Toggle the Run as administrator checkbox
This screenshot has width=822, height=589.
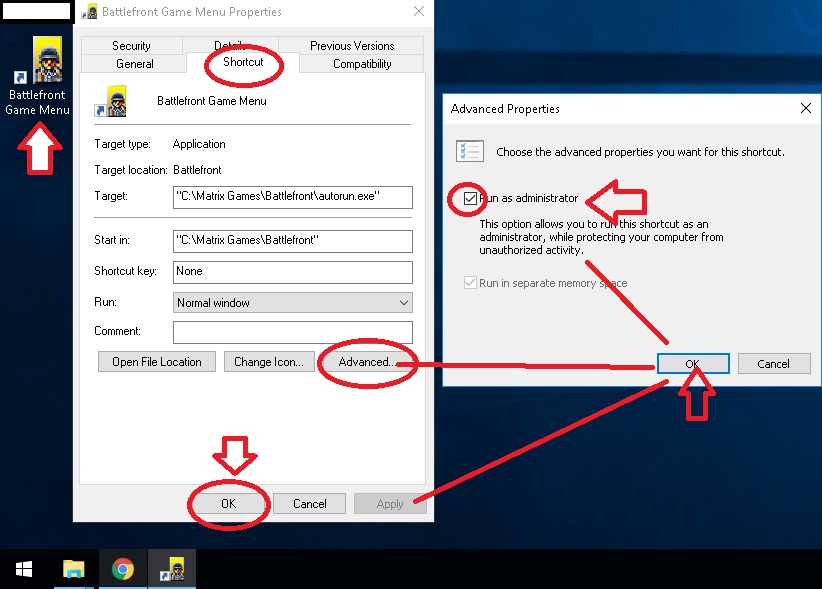[470, 198]
